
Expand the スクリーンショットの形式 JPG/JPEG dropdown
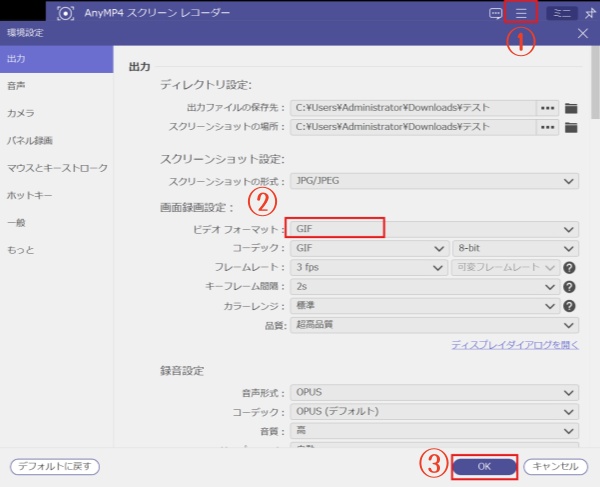(434, 181)
